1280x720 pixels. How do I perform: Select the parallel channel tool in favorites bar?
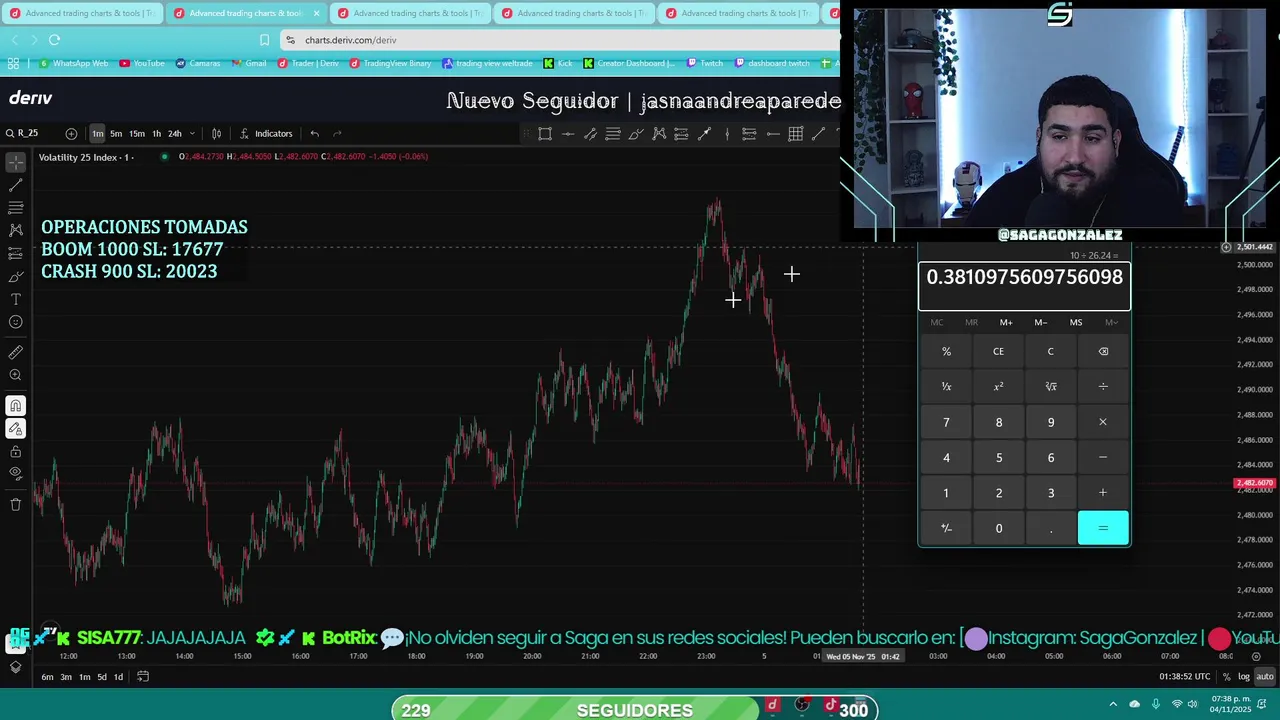coord(590,133)
